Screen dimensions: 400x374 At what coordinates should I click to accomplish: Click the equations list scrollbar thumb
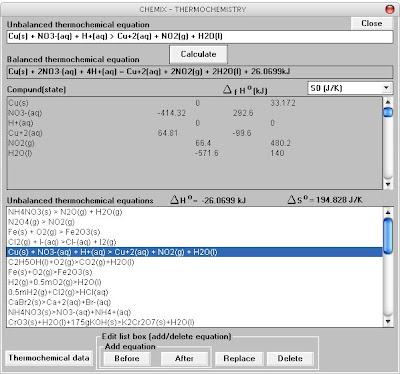coord(388,236)
